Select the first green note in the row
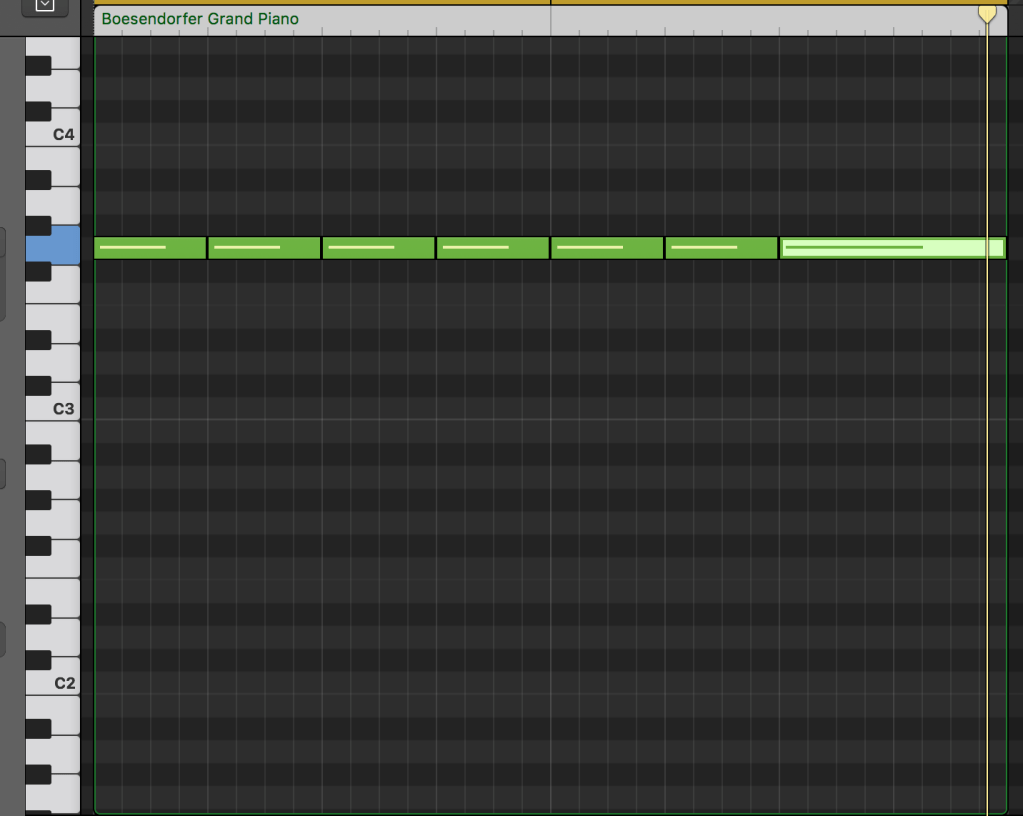 click(x=150, y=248)
